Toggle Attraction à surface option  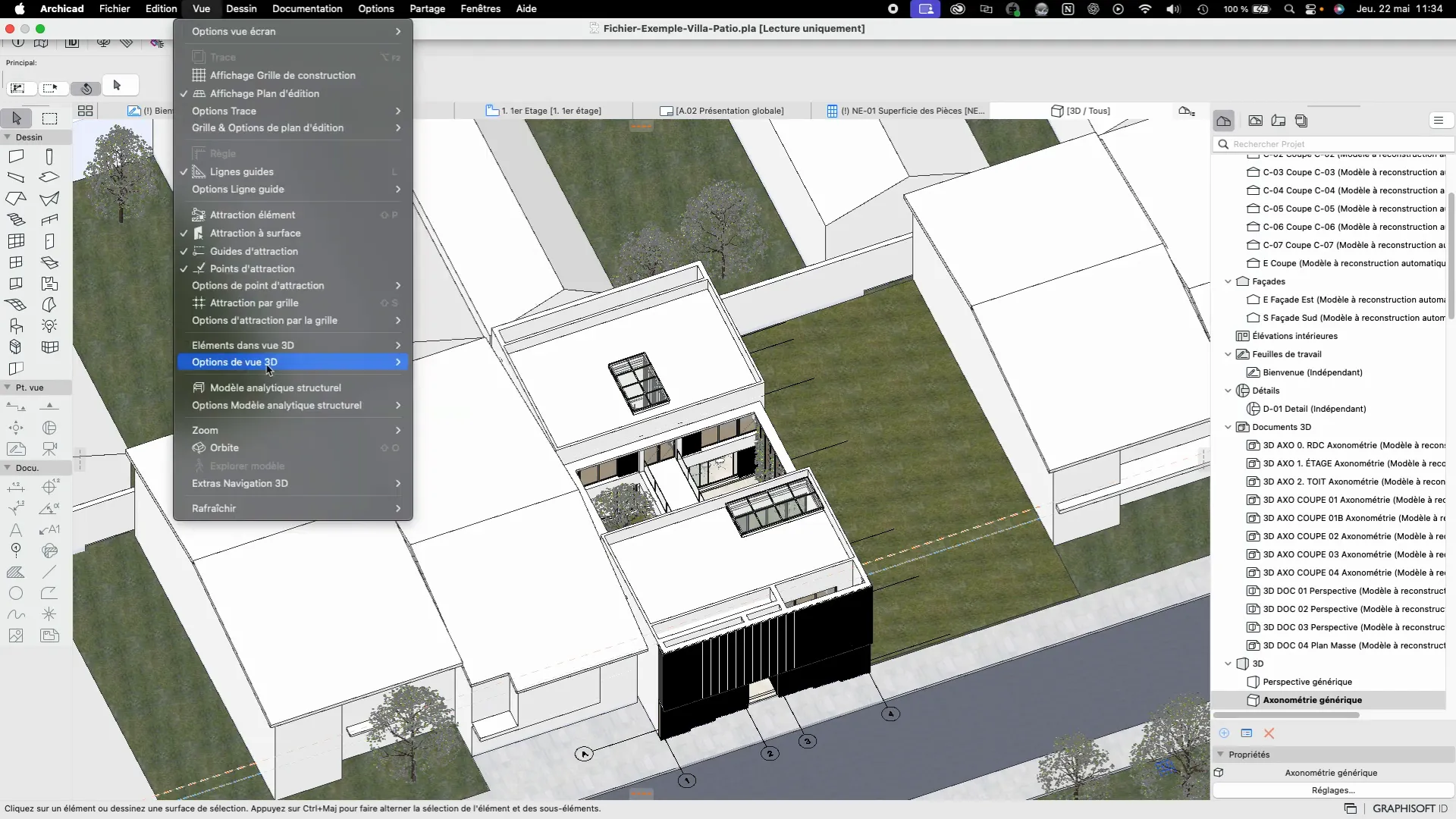pos(255,234)
